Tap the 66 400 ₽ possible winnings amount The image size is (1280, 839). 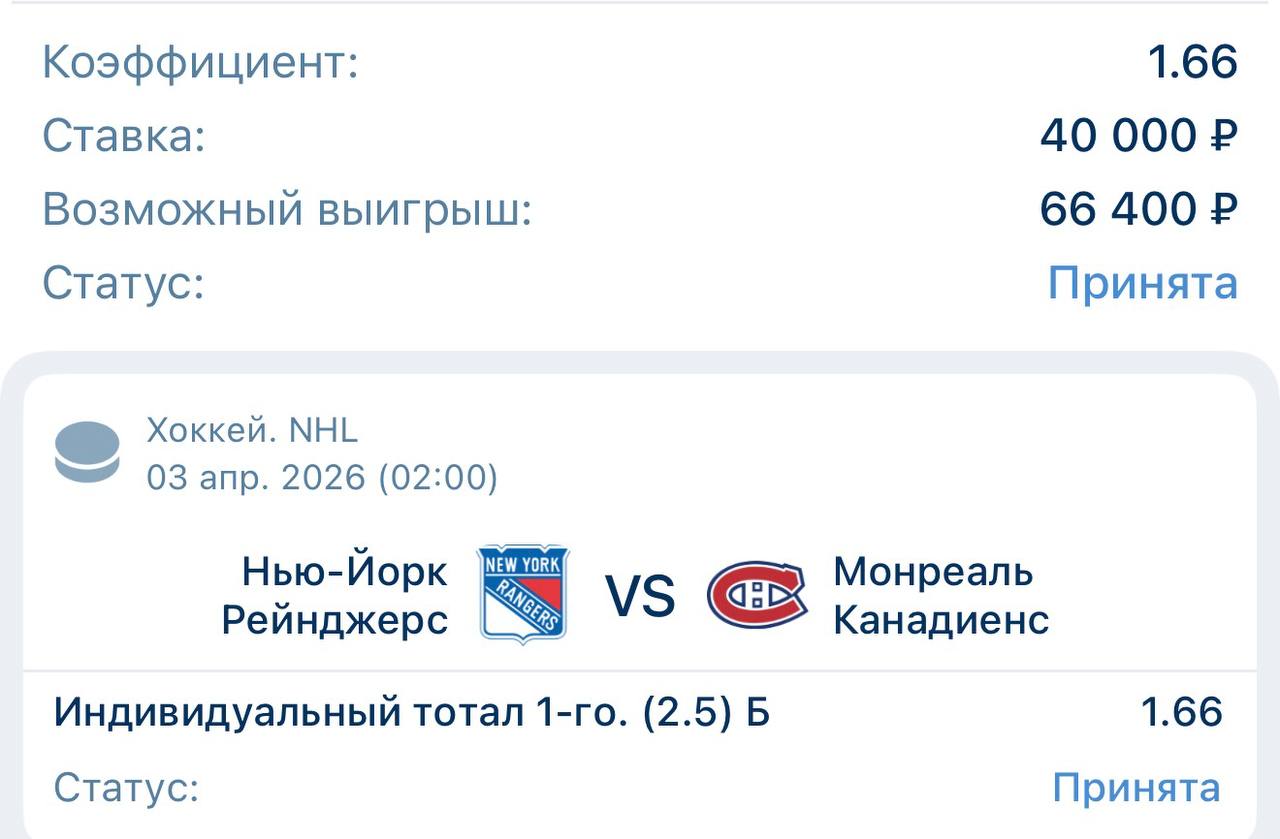[x=1138, y=209]
